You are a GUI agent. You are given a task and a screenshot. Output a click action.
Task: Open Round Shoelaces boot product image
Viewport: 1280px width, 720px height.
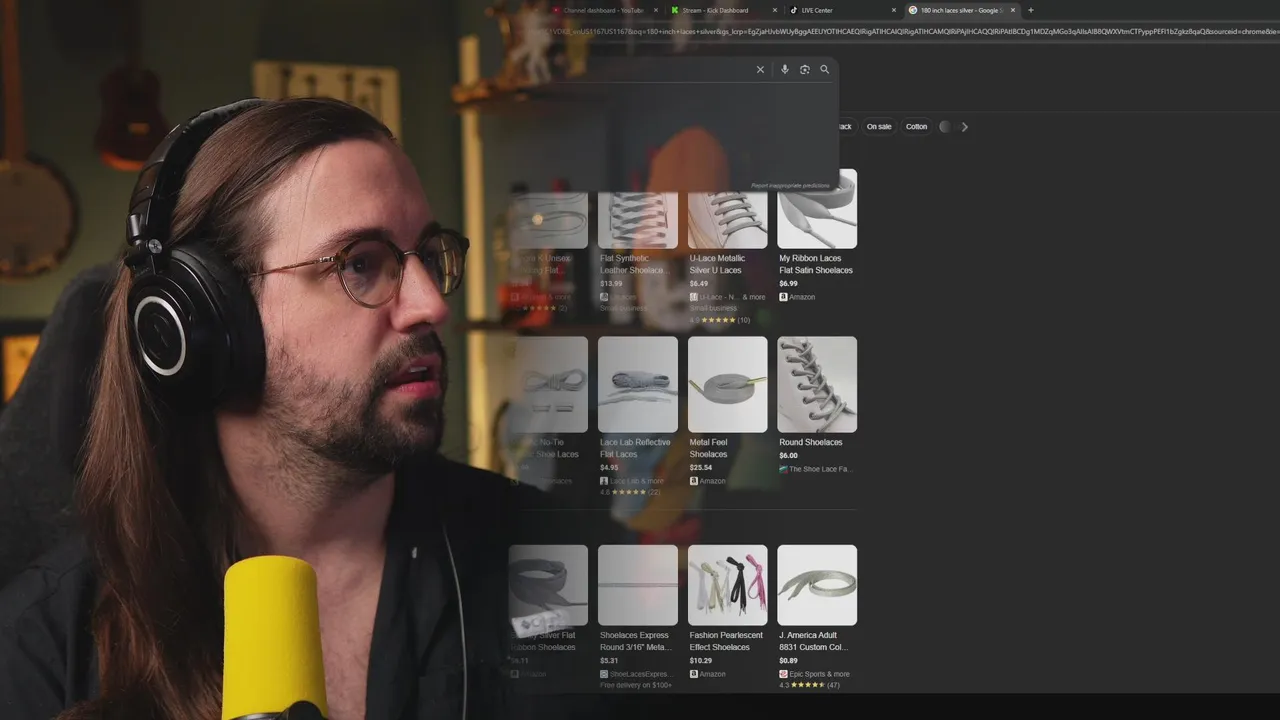[x=817, y=384]
